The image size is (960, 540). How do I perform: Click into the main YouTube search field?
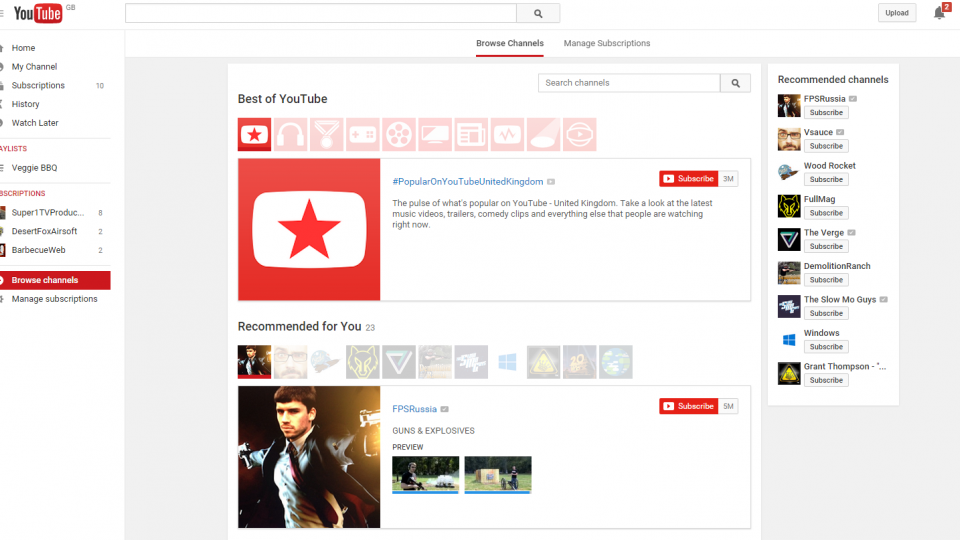click(x=321, y=13)
